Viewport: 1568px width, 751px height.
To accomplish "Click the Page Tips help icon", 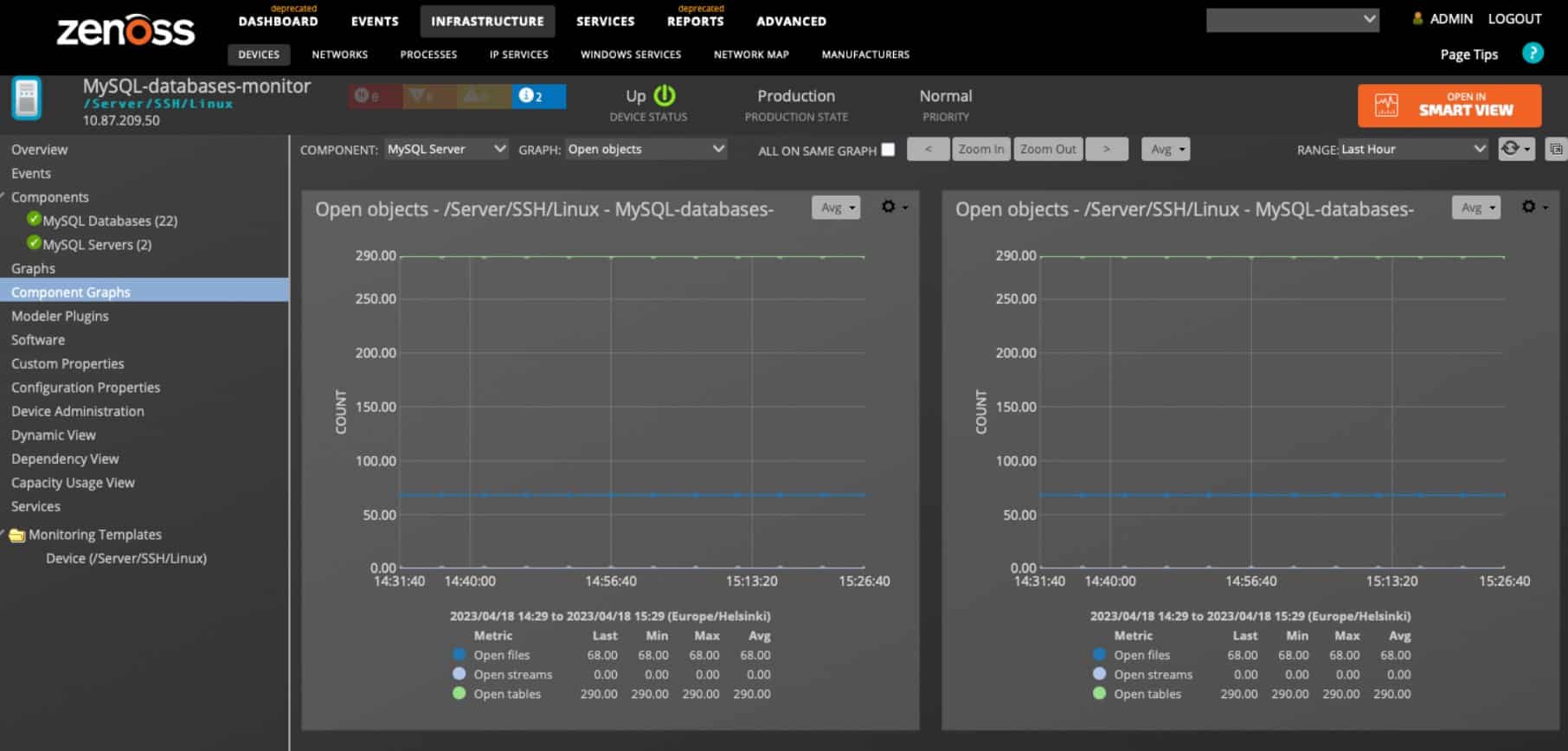I will pyautogui.click(x=1533, y=54).
